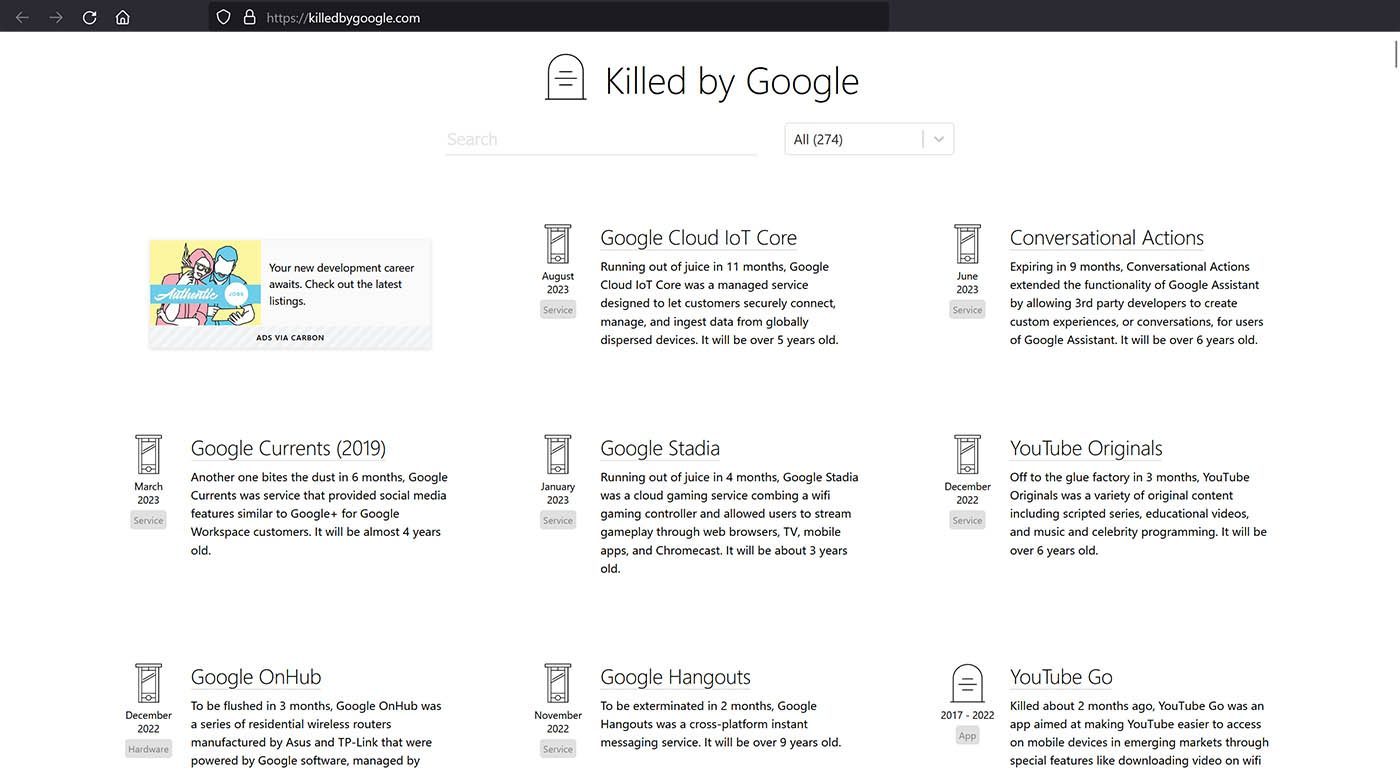The width and height of the screenshot is (1400, 773).
Task: Click the Service tag under March 2023
Action: pos(148,520)
